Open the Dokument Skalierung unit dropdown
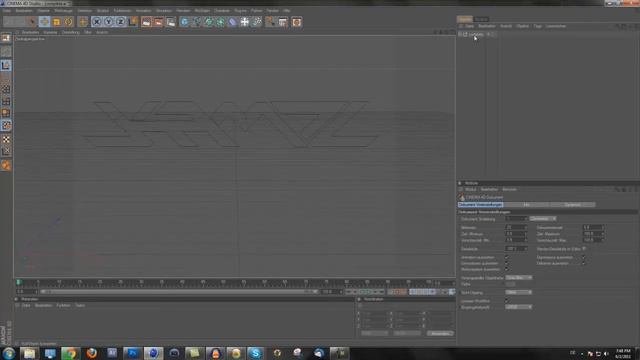Image resolution: width=640 pixels, height=360 pixels. coord(542,219)
